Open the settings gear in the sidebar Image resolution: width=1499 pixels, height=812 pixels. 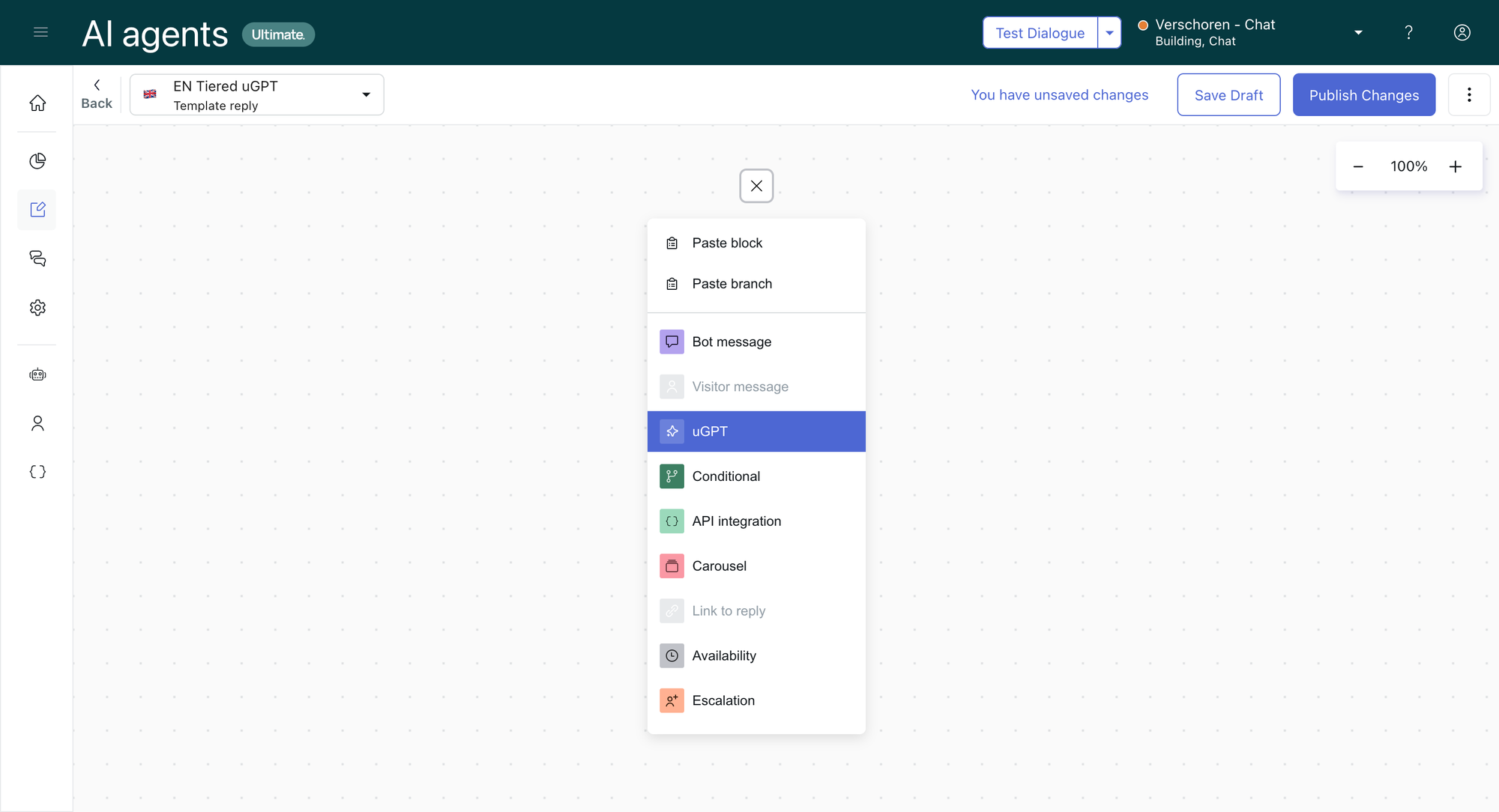37,308
